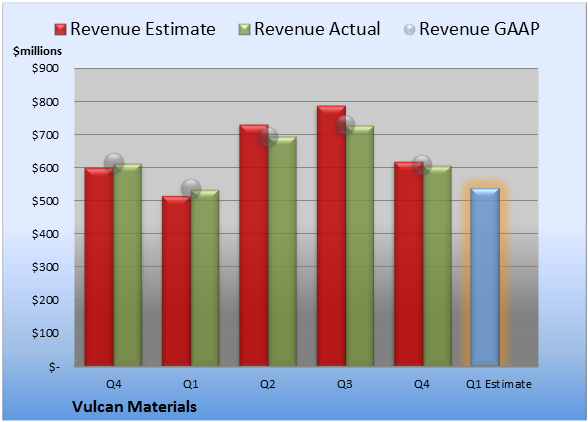Image resolution: width=588 pixels, height=422 pixels.
Task: Click the '$700' axis value
Action: 45,135
